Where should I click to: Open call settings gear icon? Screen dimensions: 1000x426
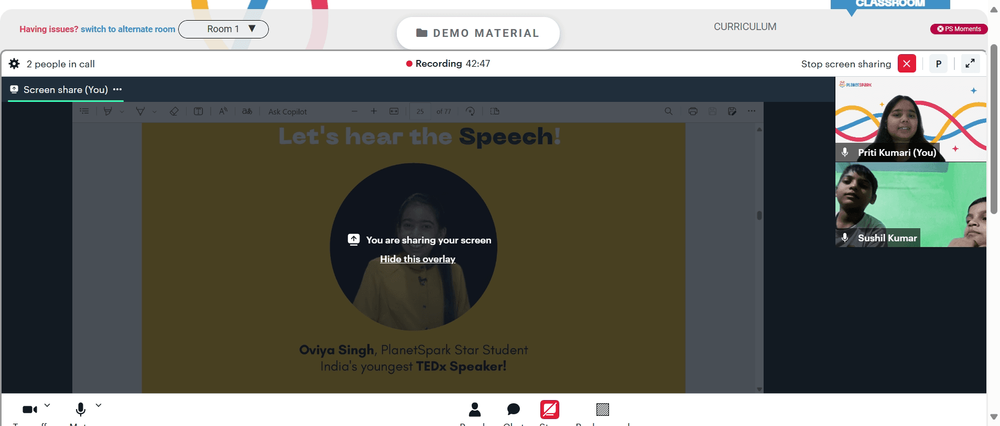(14, 64)
